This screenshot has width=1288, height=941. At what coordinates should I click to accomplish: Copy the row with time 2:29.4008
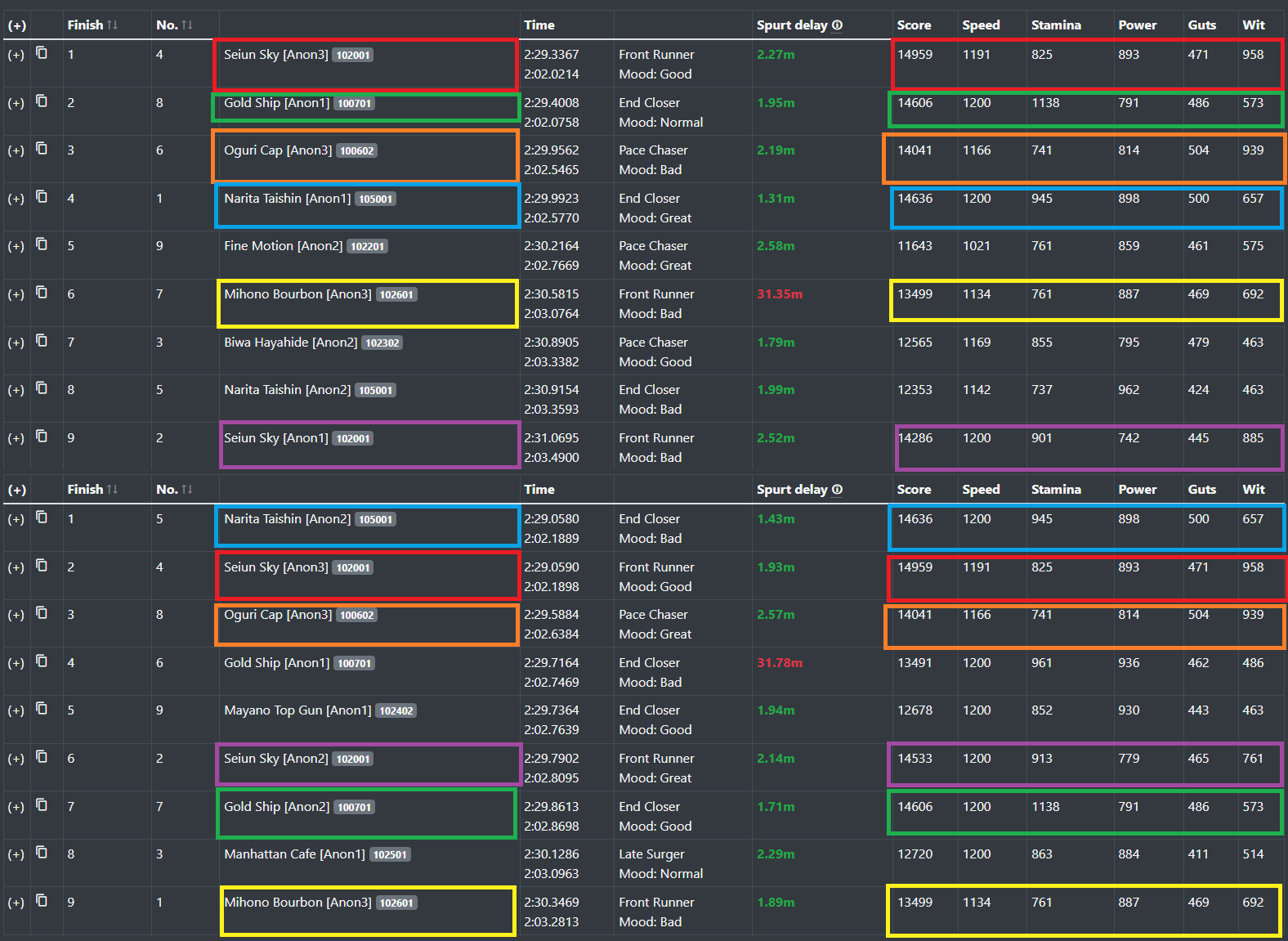[x=42, y=101]
